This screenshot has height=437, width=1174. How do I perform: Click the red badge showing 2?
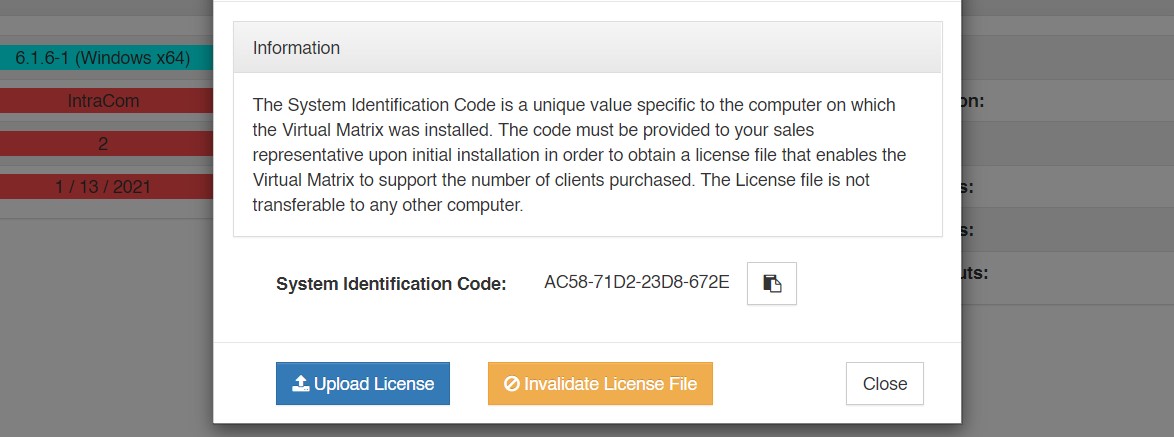click(x=103, y=144)
